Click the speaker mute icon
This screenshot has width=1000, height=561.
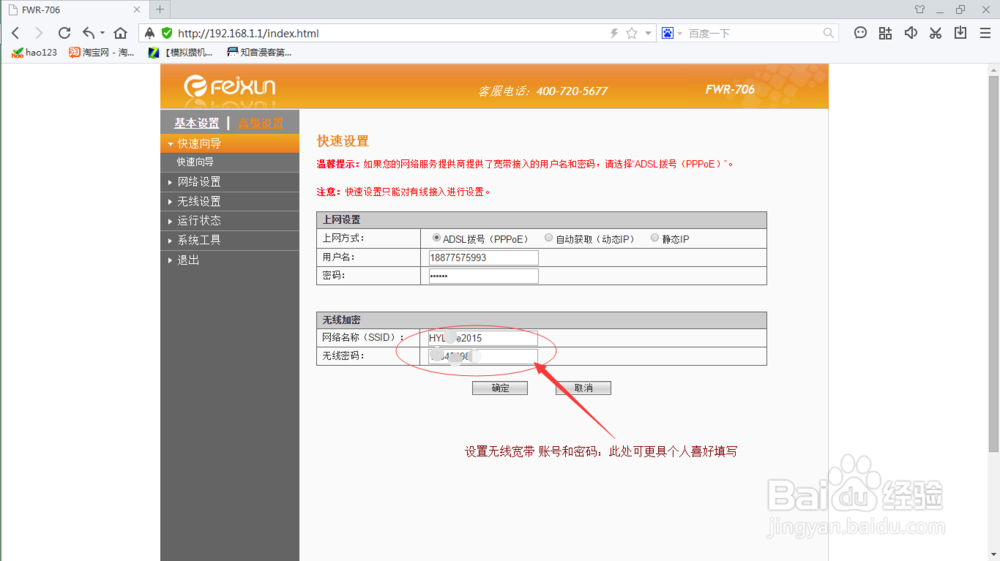911,33
